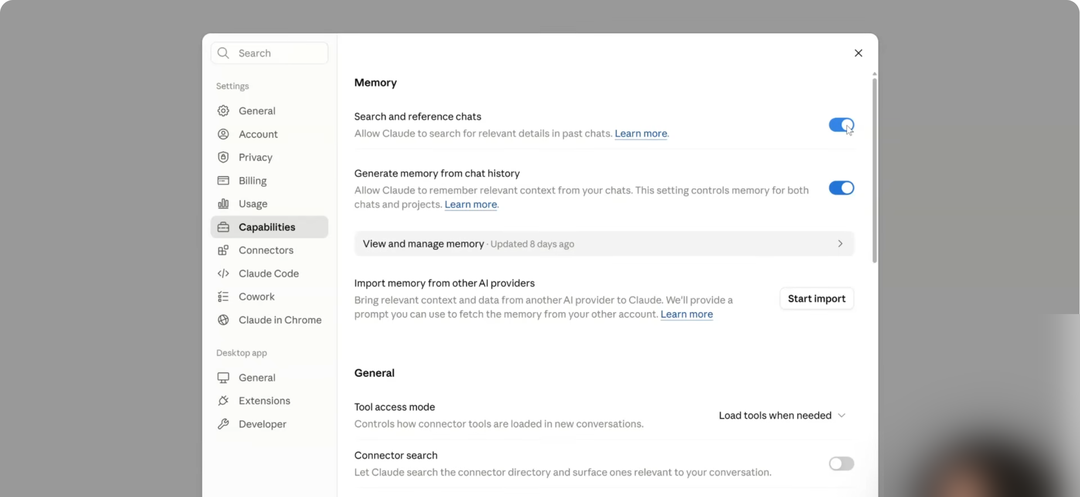Click the 'Tool access mode' label
This screenshot has height=497, width=1080.
395,407
